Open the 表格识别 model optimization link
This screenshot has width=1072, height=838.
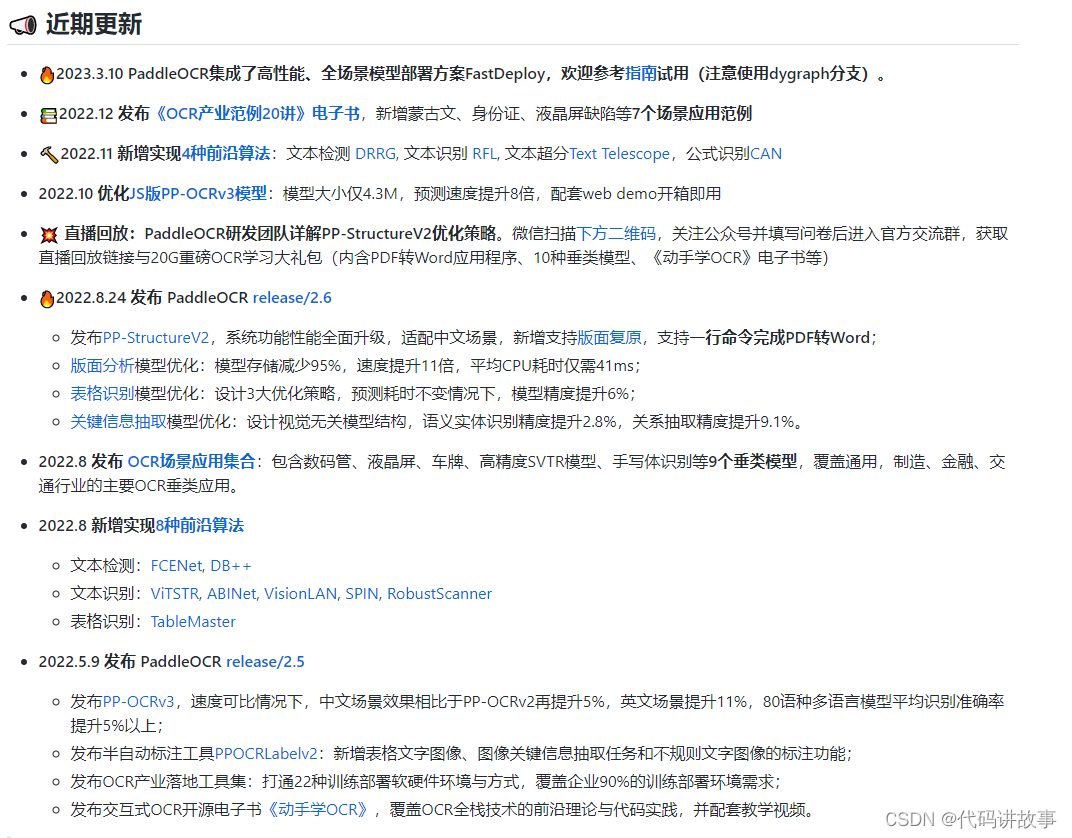(x=103, y=394)
